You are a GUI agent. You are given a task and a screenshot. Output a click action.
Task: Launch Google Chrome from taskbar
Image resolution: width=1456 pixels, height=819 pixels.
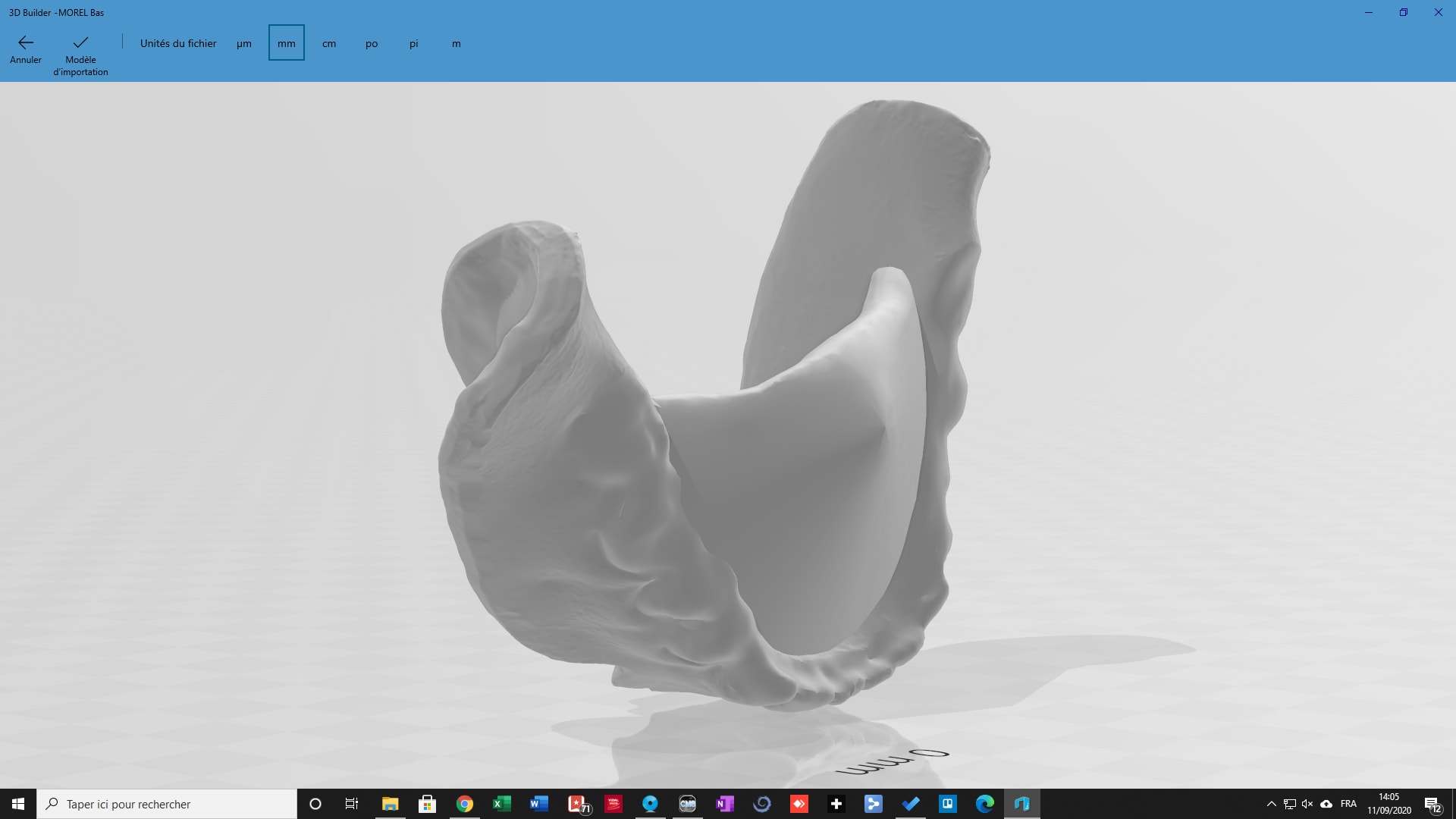(x=464, y=804)
